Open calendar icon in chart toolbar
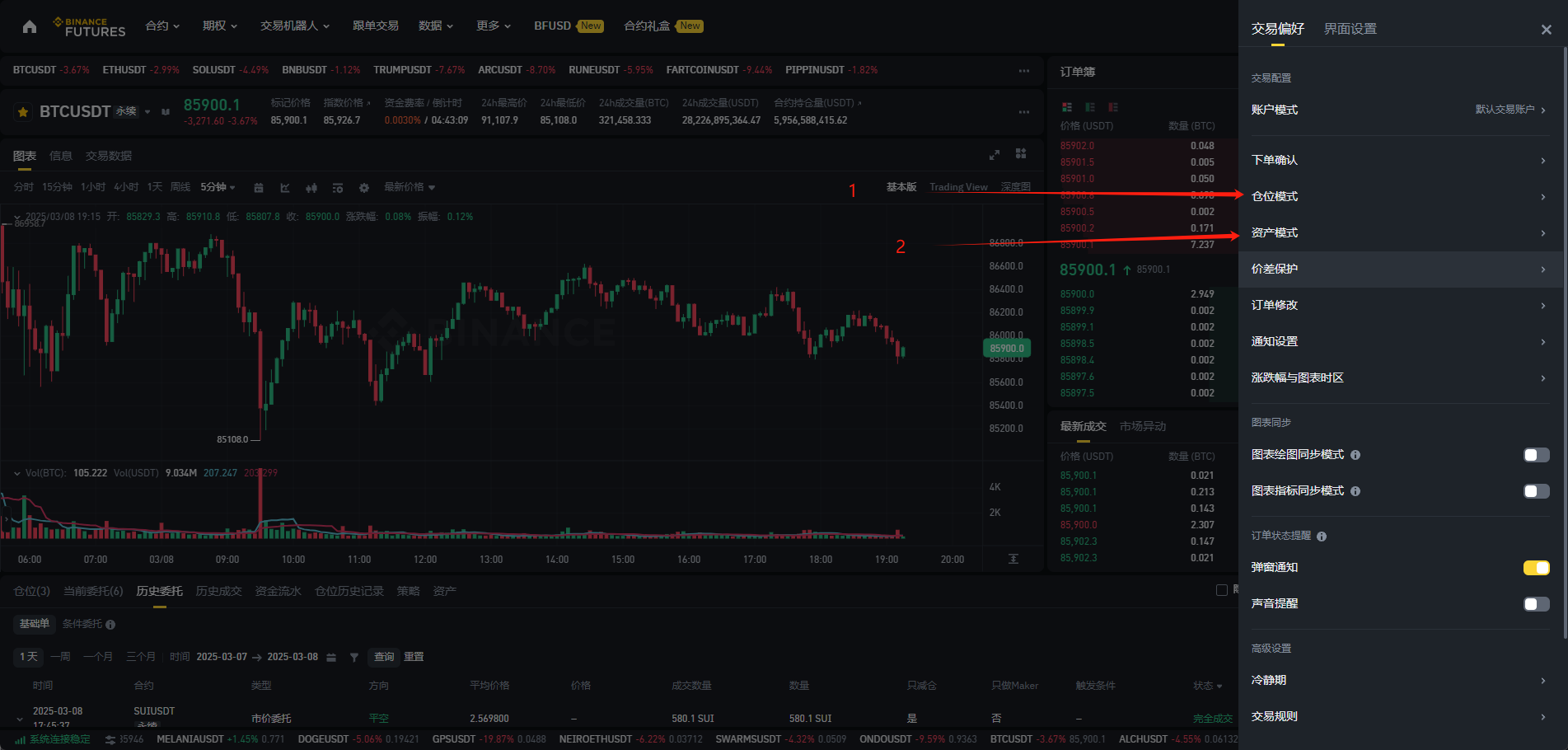This screenshot has width=1568, height=750. click(x=259, y=188)
